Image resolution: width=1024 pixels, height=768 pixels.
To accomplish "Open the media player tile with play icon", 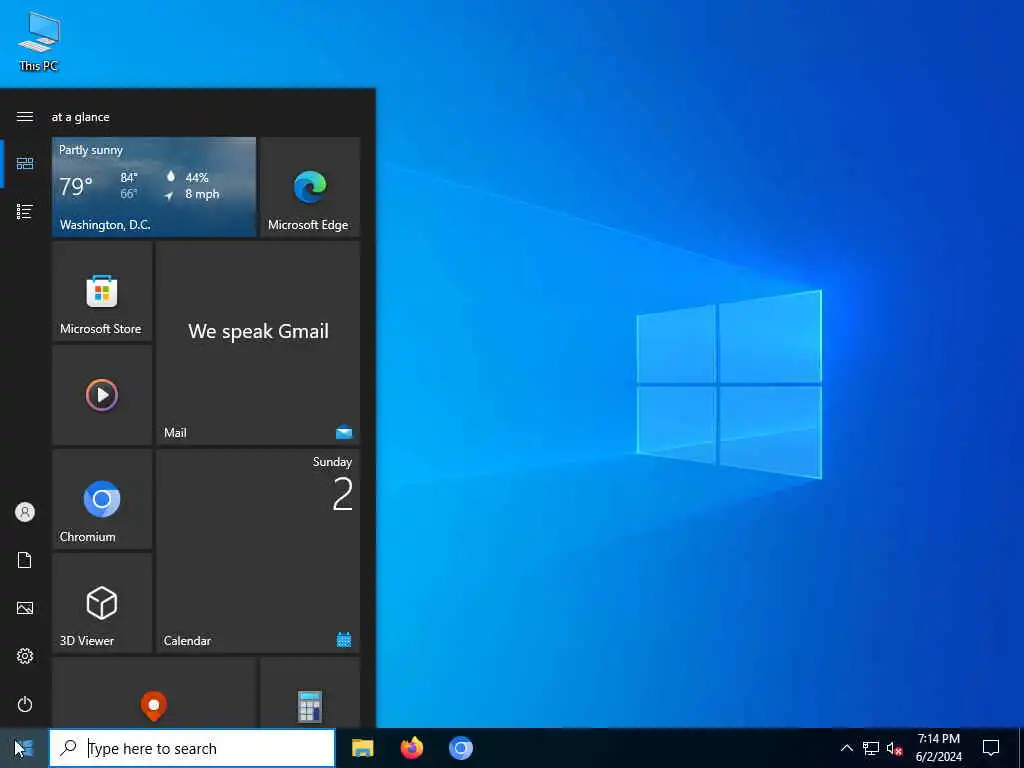I will pos(102,395).
